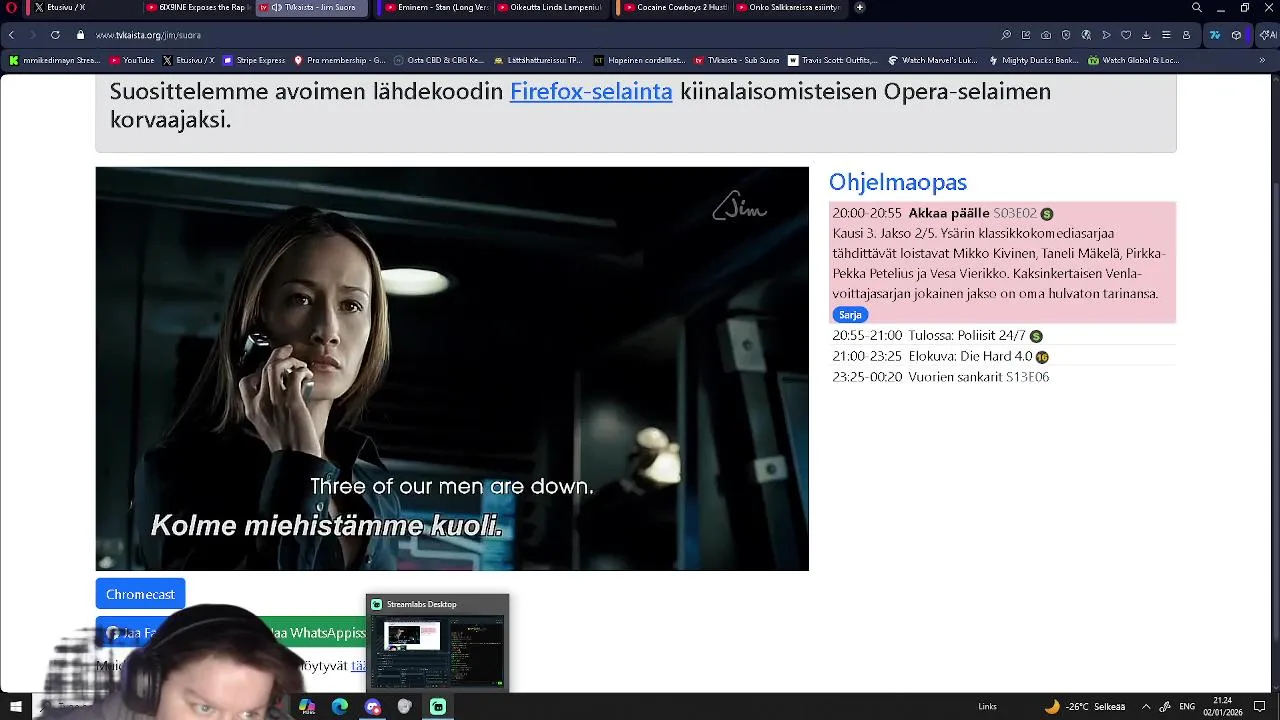Image resolution: width=1280 pixels, height=720 pixels.
Task: Click the Chromecast button
Action: (x=140, y=594)
